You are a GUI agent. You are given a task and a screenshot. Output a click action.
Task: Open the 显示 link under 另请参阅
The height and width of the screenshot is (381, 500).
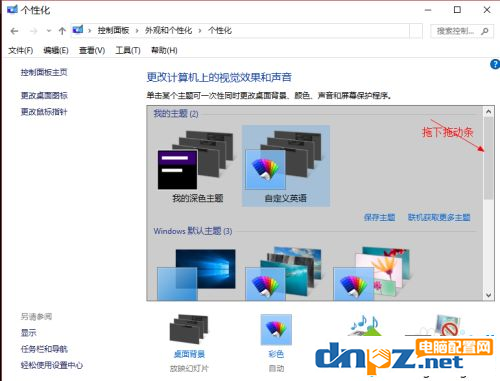click(x=28, y=333)
